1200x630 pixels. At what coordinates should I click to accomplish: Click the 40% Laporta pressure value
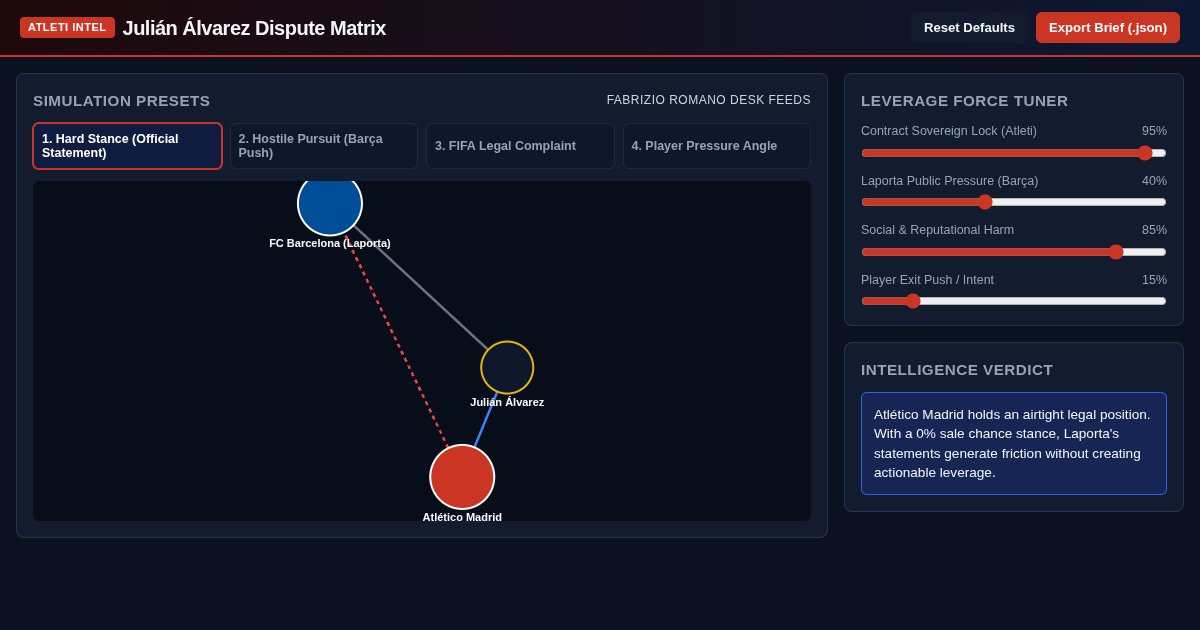[1154, 181]
